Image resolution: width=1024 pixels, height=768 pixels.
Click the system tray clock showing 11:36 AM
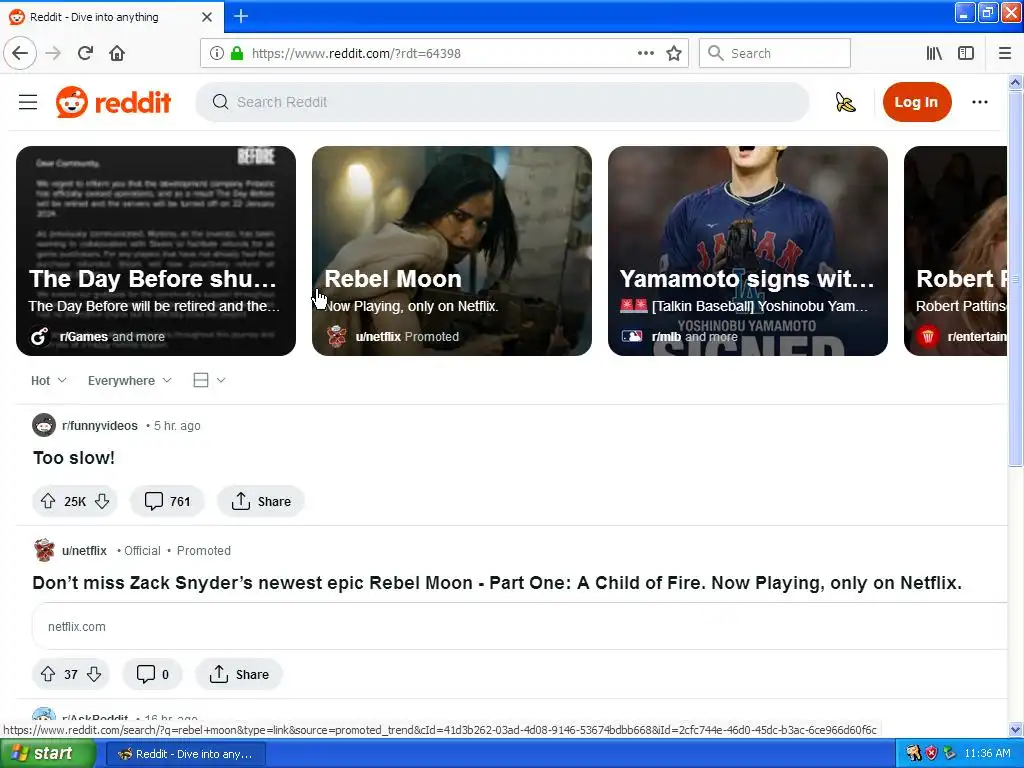pyautogui.click(x=987, y=754)
